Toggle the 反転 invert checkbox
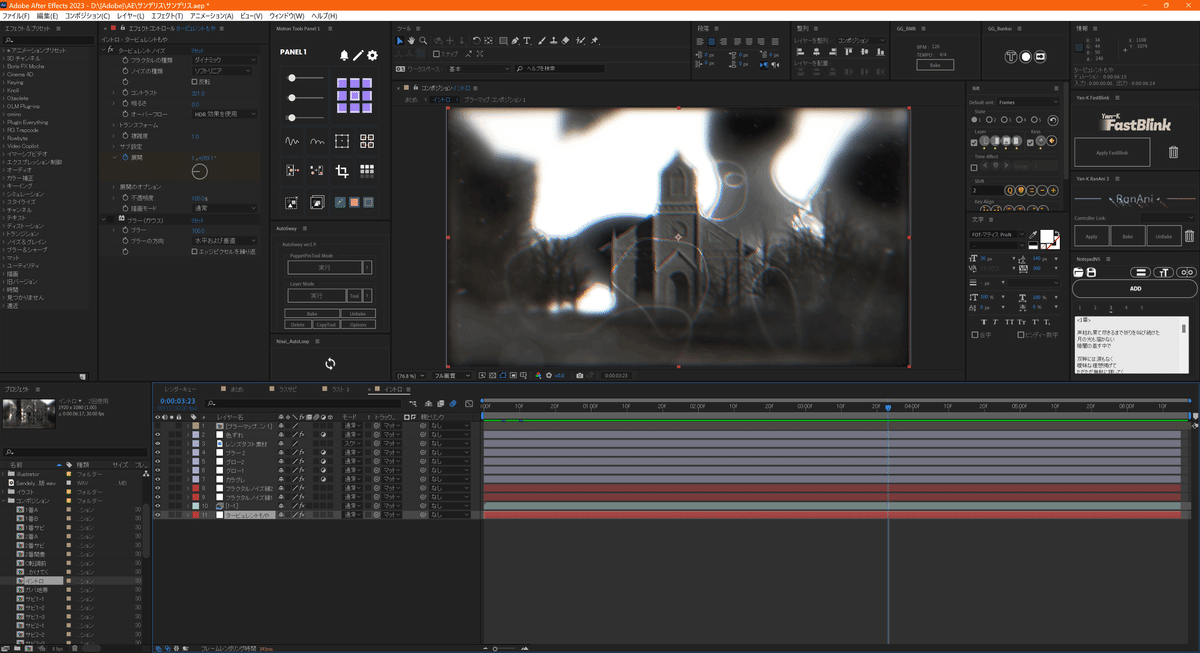The image size is (1200, 653). [194, 81]
